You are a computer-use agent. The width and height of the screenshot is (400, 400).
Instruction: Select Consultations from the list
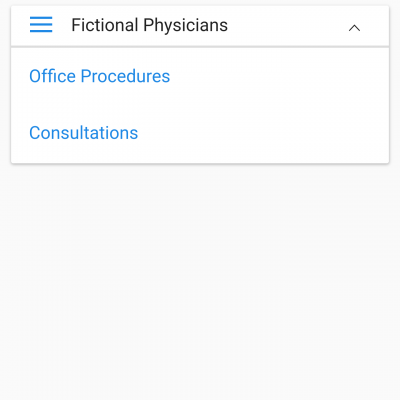click(84, 133)
